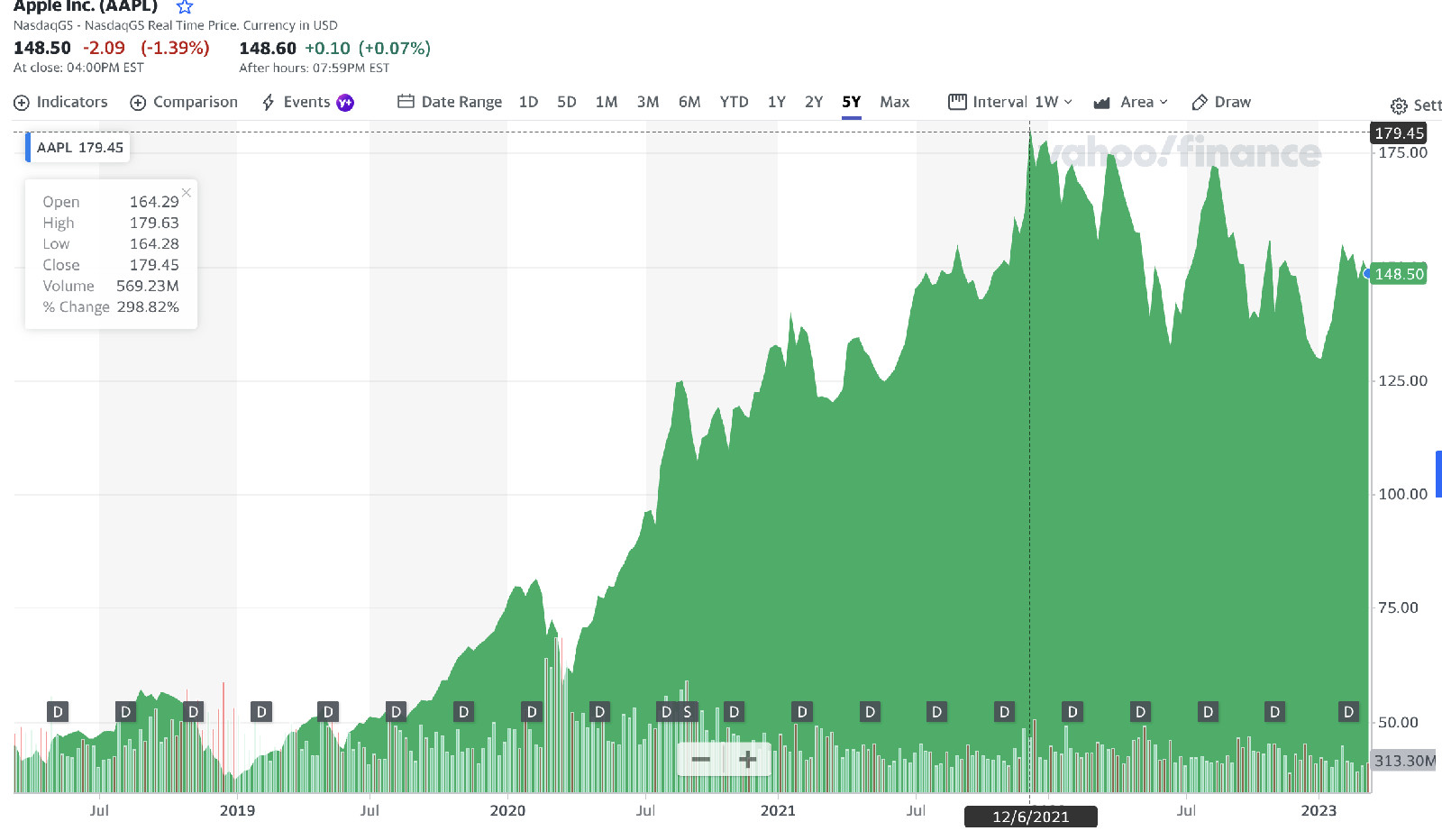Open the Comparison tool

click(x=184, y=103)
